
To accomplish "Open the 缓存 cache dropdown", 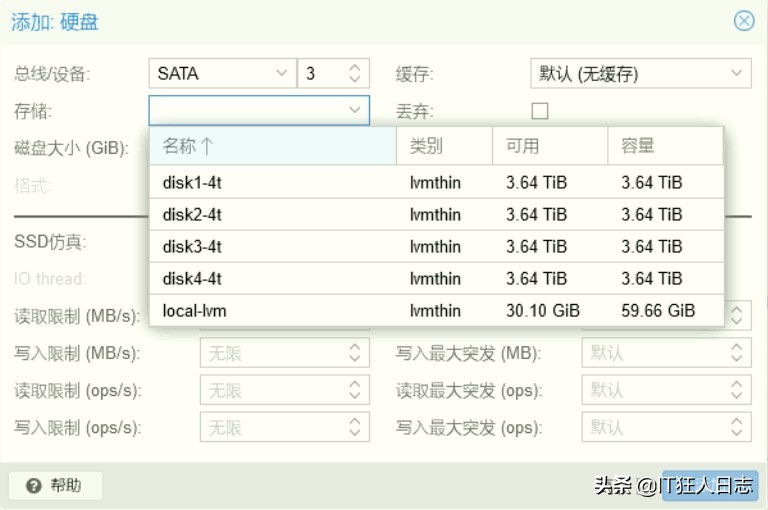I will (x=641, y=73).
